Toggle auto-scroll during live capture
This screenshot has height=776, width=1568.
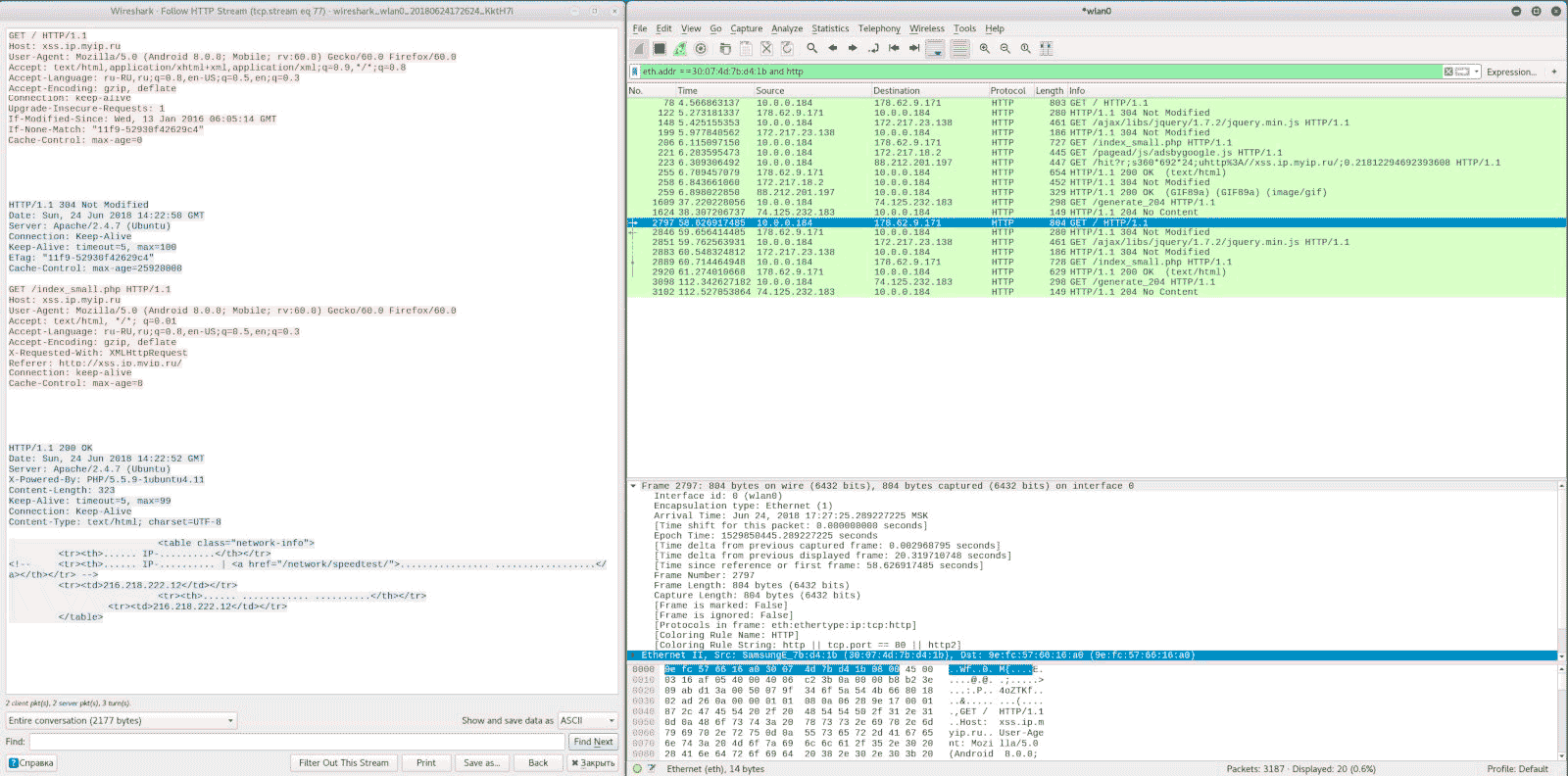pyautogui.click(x=936, y=48)
